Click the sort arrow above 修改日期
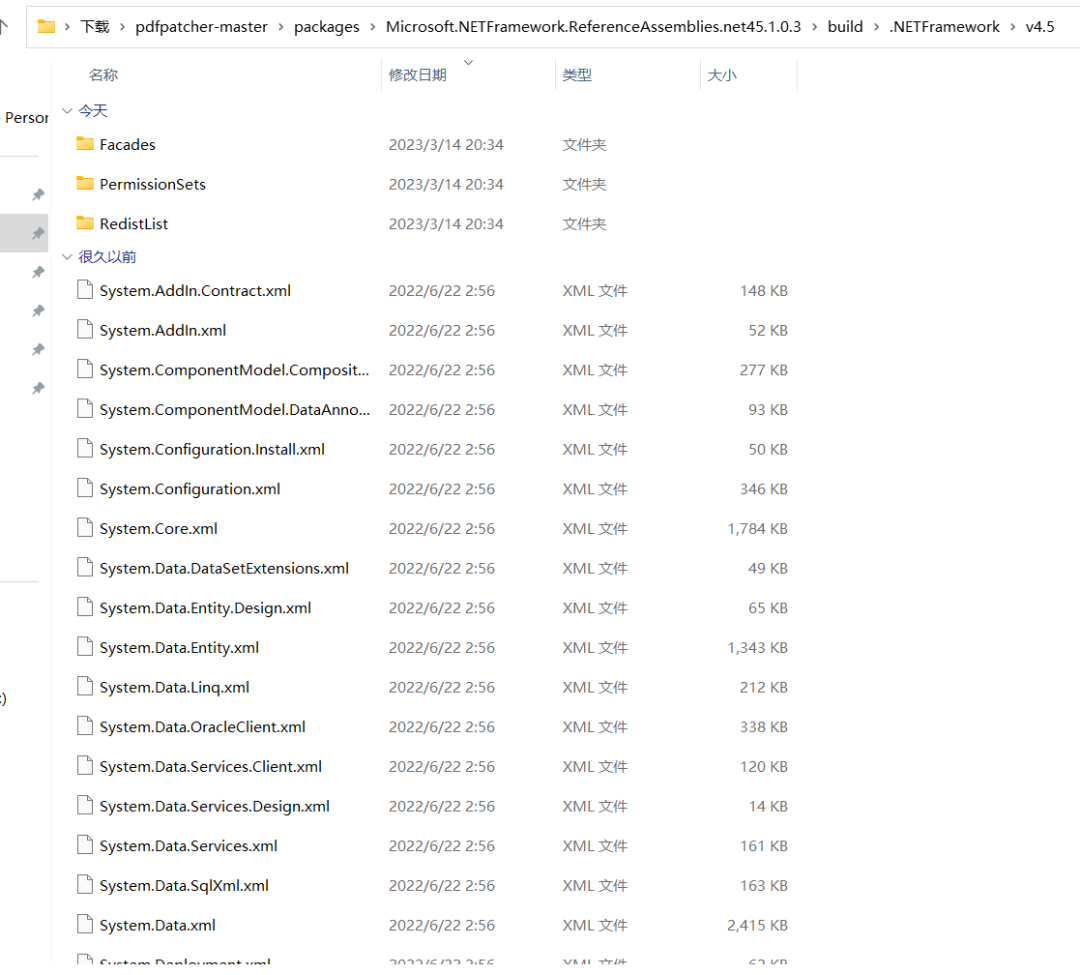This screenshot has height=975, width=1080. click(468, 62)
